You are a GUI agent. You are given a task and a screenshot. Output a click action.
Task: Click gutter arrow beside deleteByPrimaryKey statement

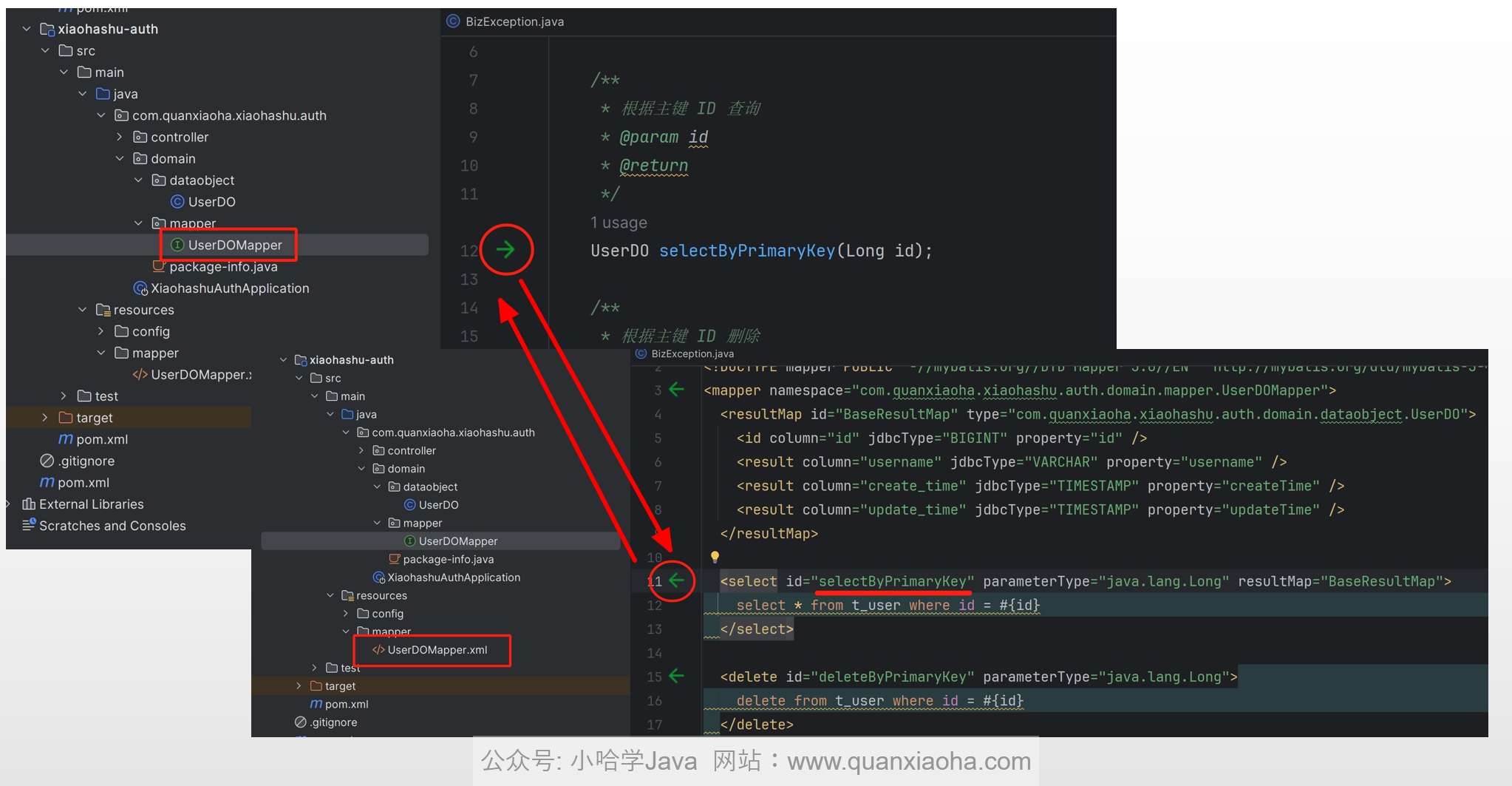[676, 676]
